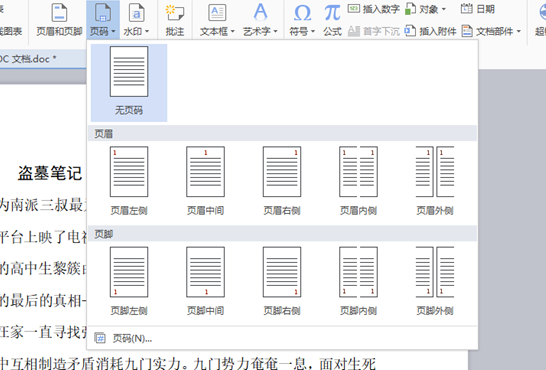Image resolution: width=546 pixels, height=370 pixels.
Task: Choose the 页脚右侧 footer right layout
Action: pyautogui.click(x=282, y=281)
